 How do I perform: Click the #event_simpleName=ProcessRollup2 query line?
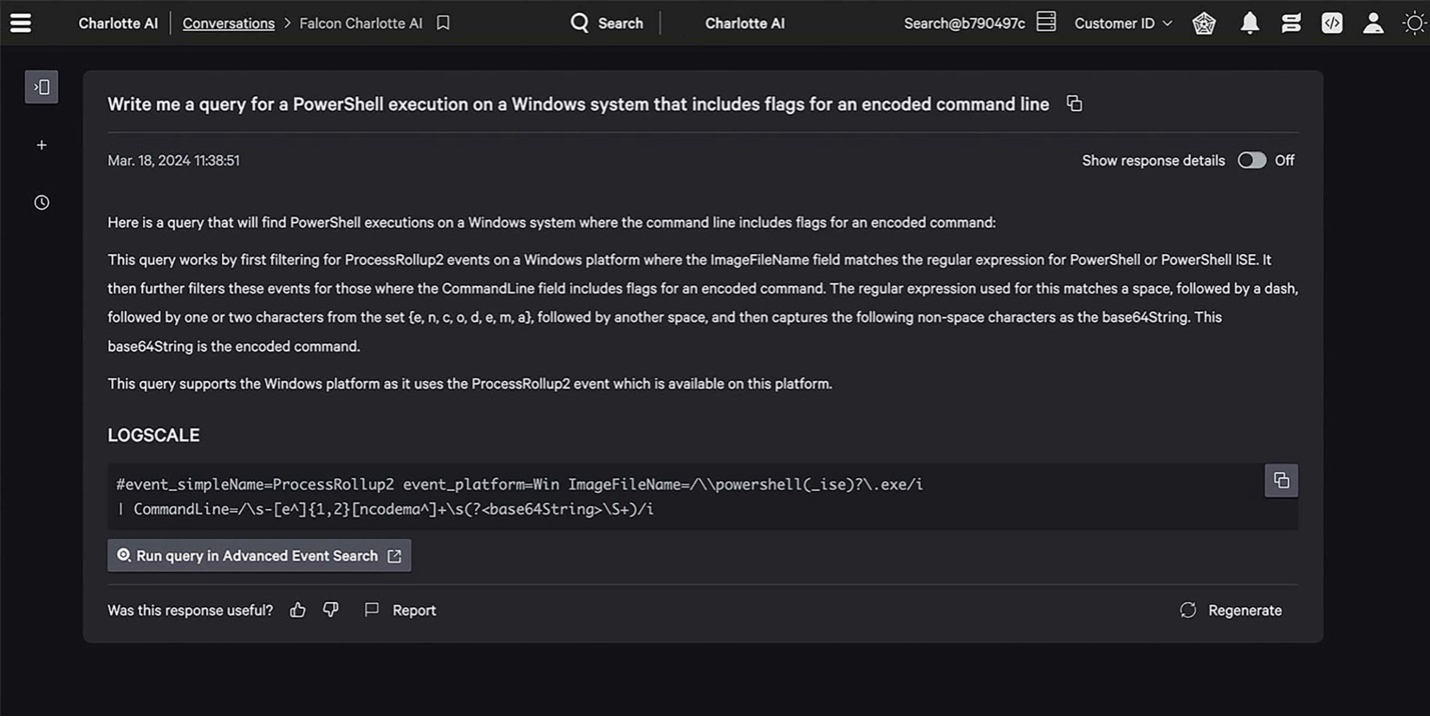(519, 484)
